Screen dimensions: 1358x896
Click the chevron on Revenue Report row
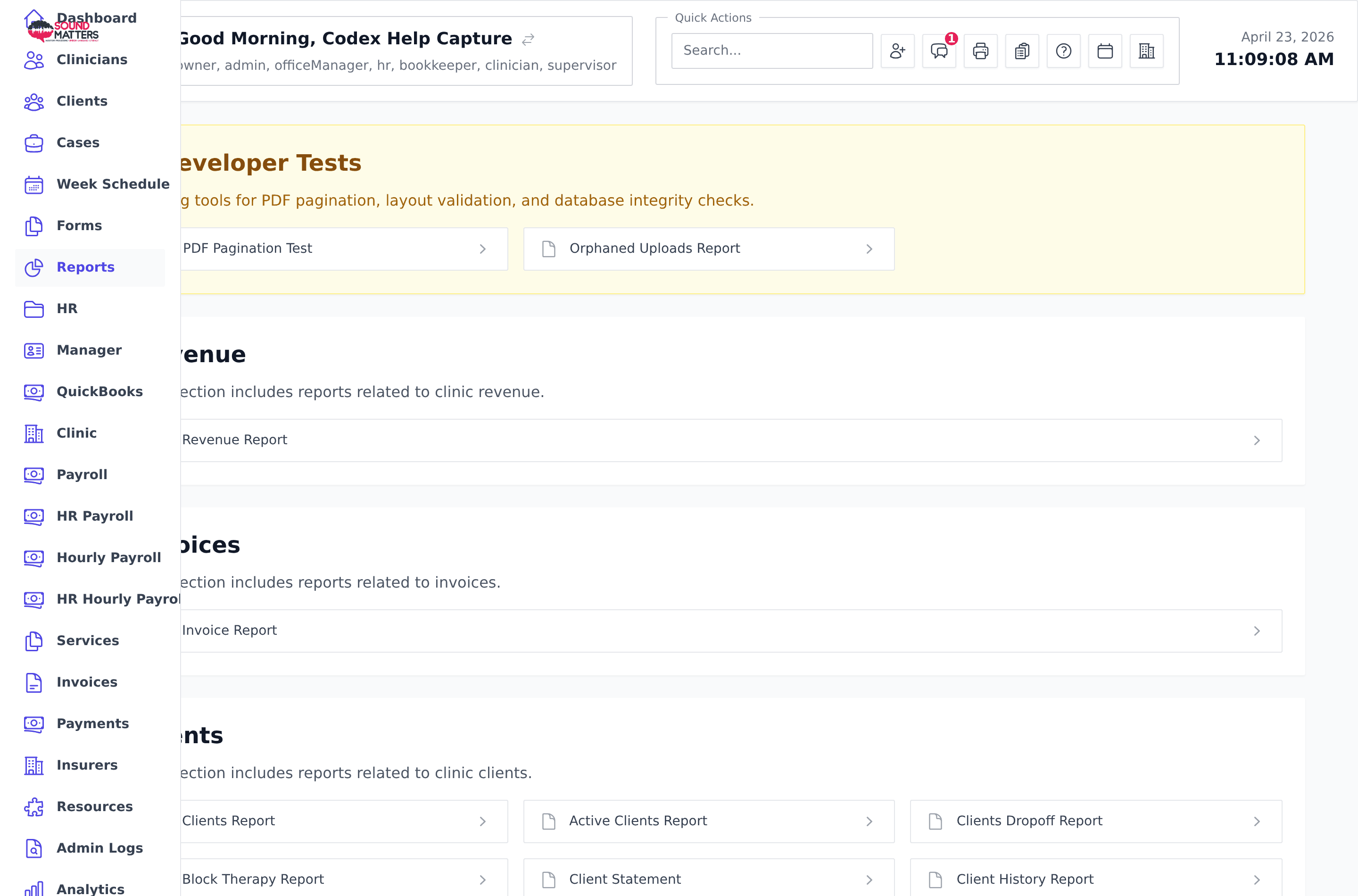(1257, 440)
